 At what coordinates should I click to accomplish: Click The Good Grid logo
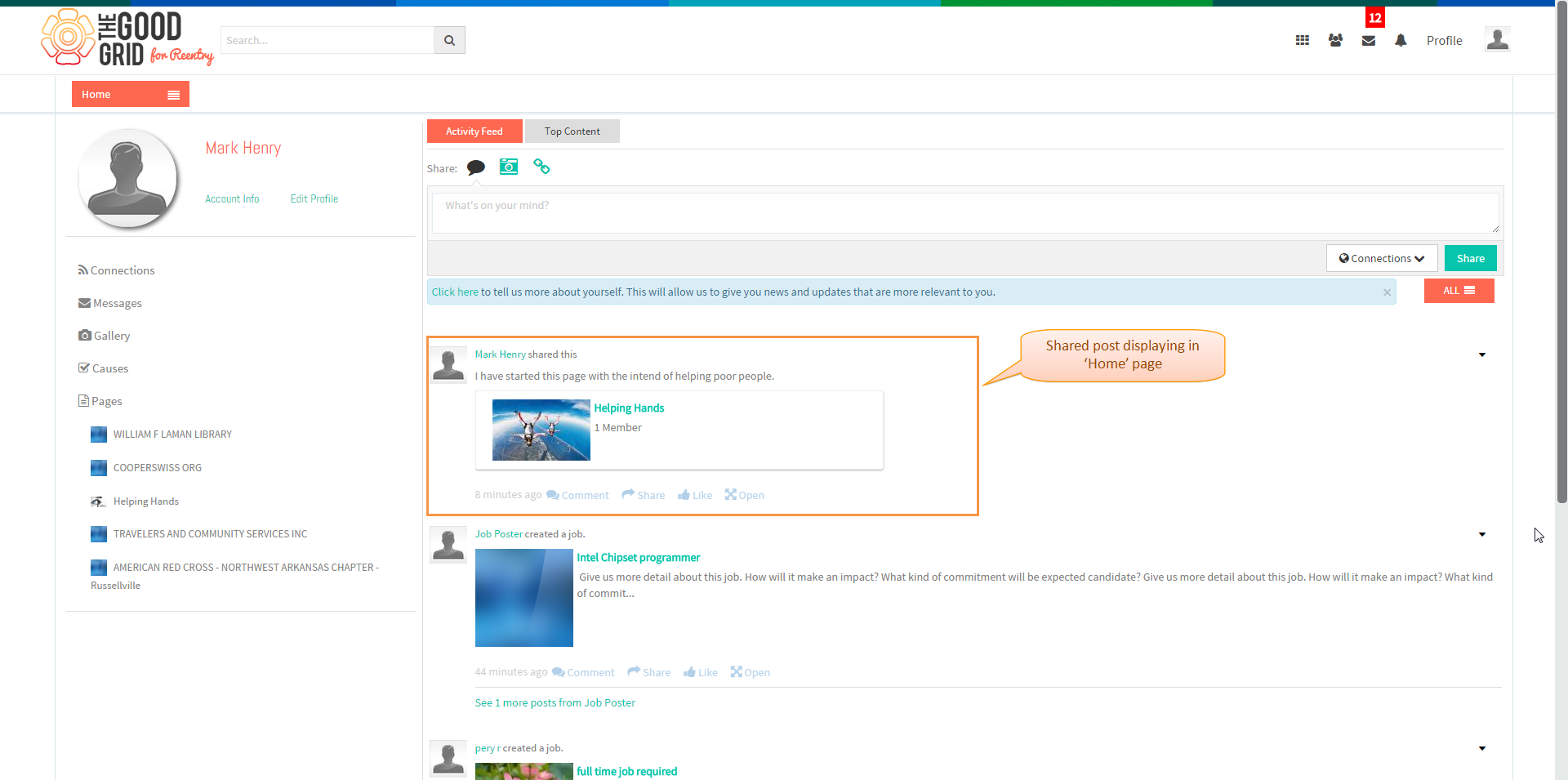point(127,38)
